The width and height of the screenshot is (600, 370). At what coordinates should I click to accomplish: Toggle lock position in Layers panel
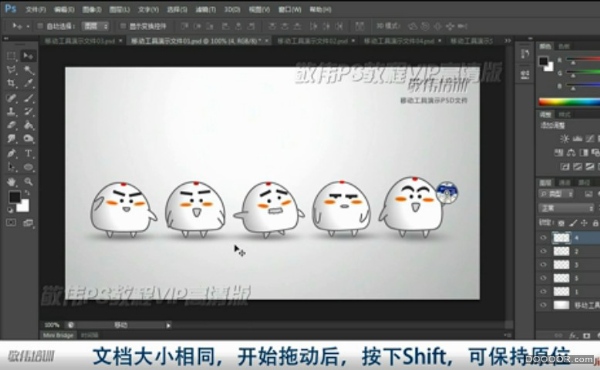tap(584, 223)
